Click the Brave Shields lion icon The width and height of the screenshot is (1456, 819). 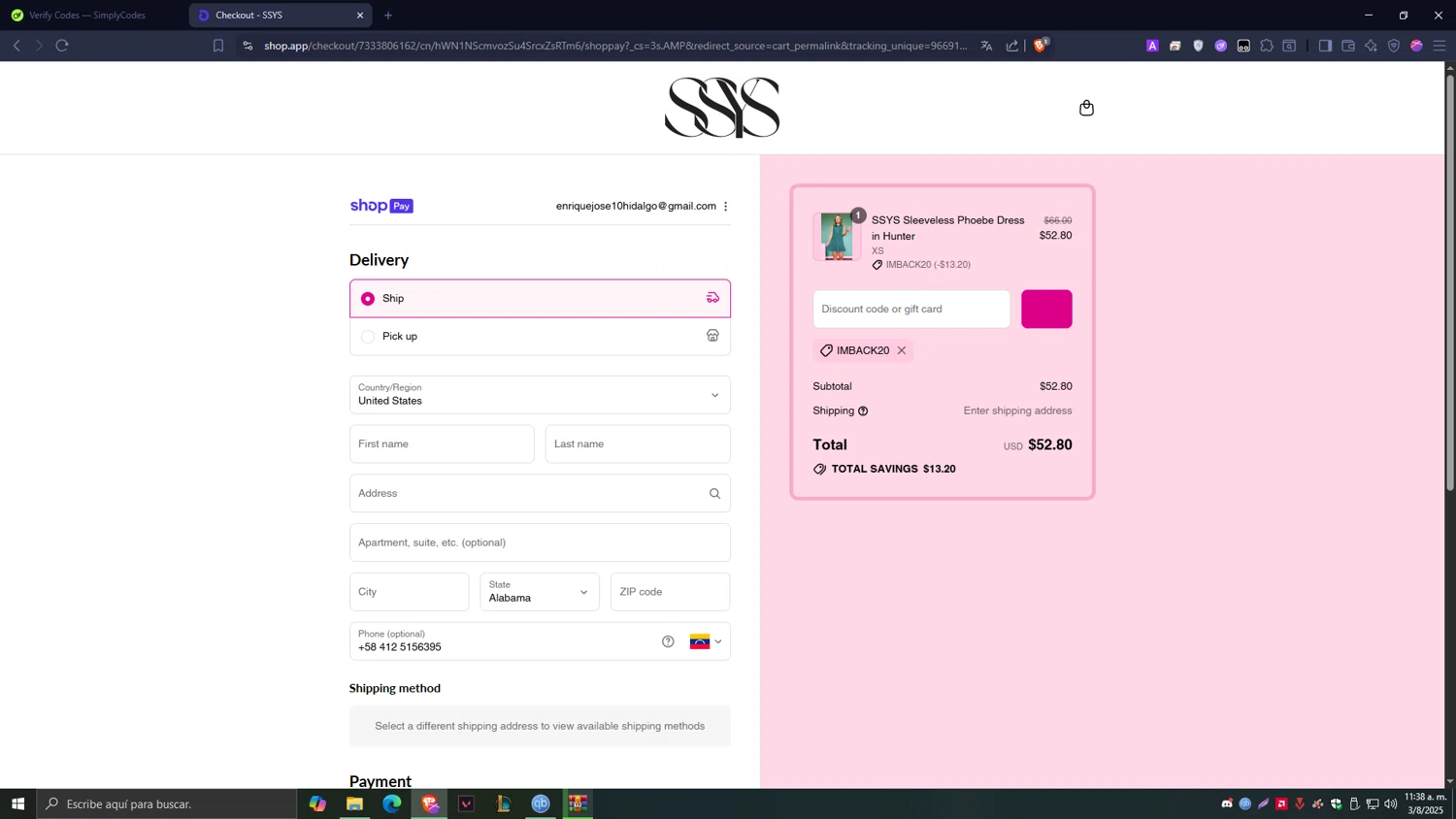[x=1040, y=45]
